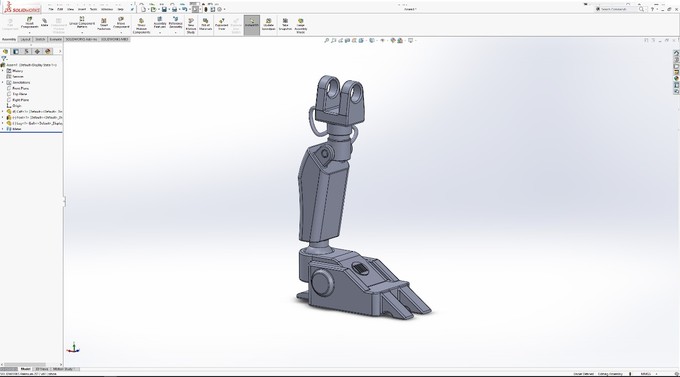Switch to the Motion Study tab at the bottom
This screenshot has width=680, height=377.
64,369
